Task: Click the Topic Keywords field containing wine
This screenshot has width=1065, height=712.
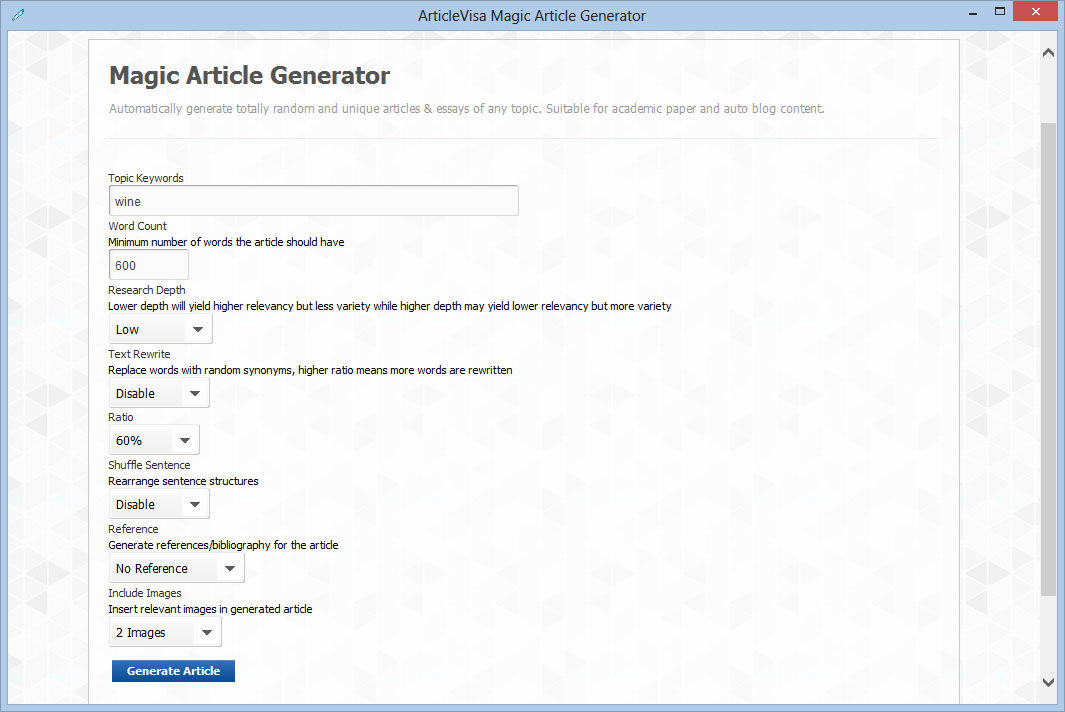Action: click(313, 201)
